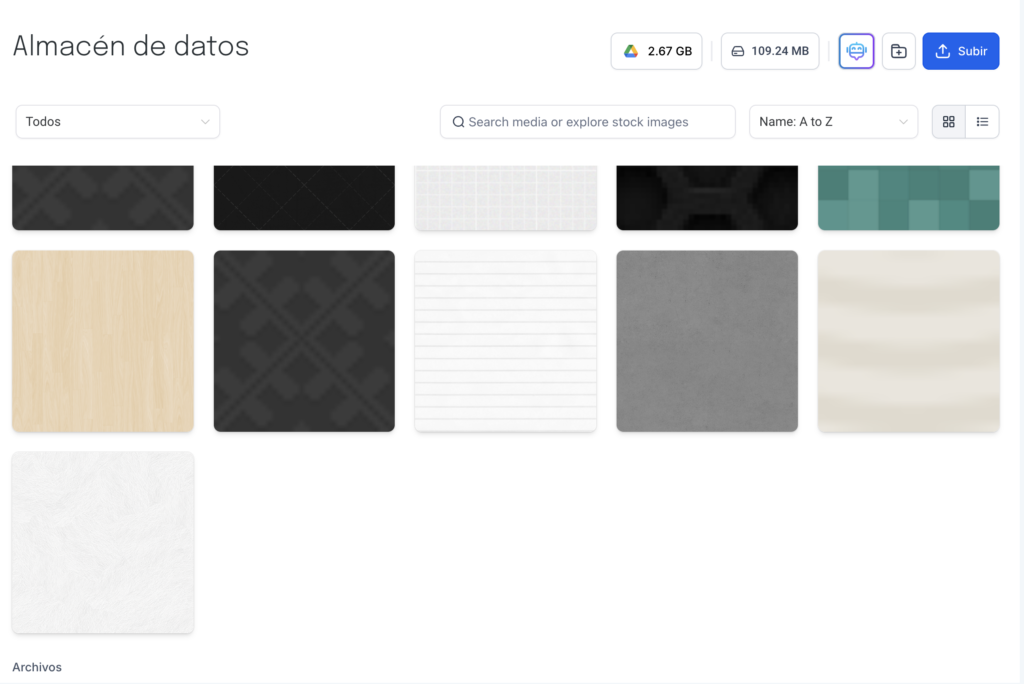Select the black diamond-line pattern thumbnail

pyautogui.click(x=304, y=197)
